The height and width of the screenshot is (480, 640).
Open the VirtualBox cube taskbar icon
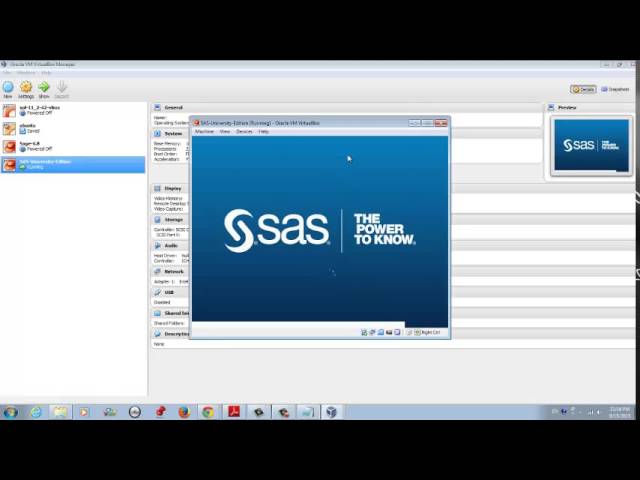(x=332, y=412)
